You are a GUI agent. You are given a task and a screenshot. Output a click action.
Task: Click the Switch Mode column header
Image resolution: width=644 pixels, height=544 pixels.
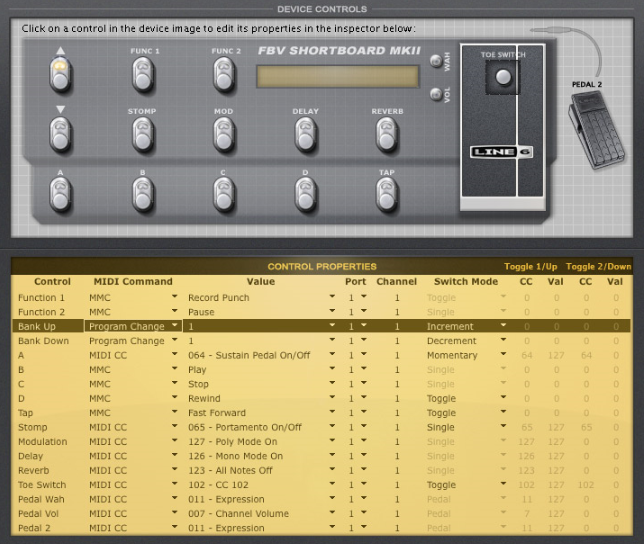(x=466, y=282)
